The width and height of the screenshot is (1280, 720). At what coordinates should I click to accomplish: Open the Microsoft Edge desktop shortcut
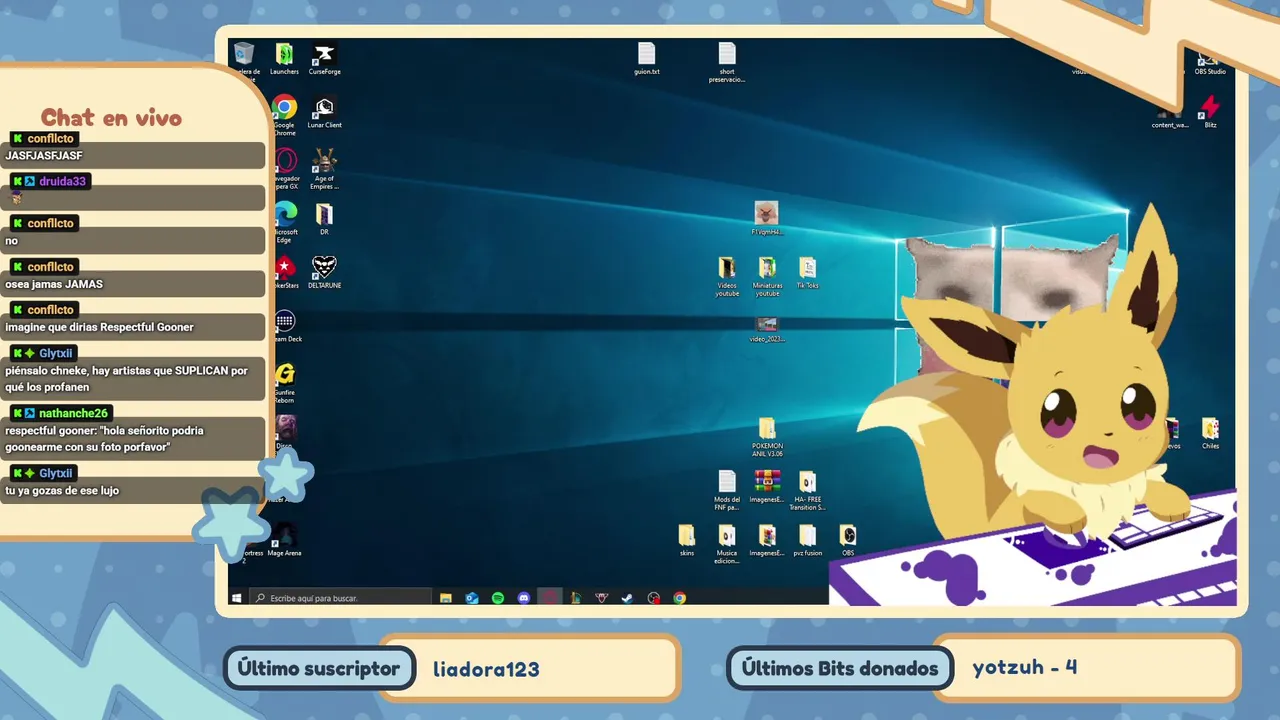pyautogui.click(x=285, y=222)
